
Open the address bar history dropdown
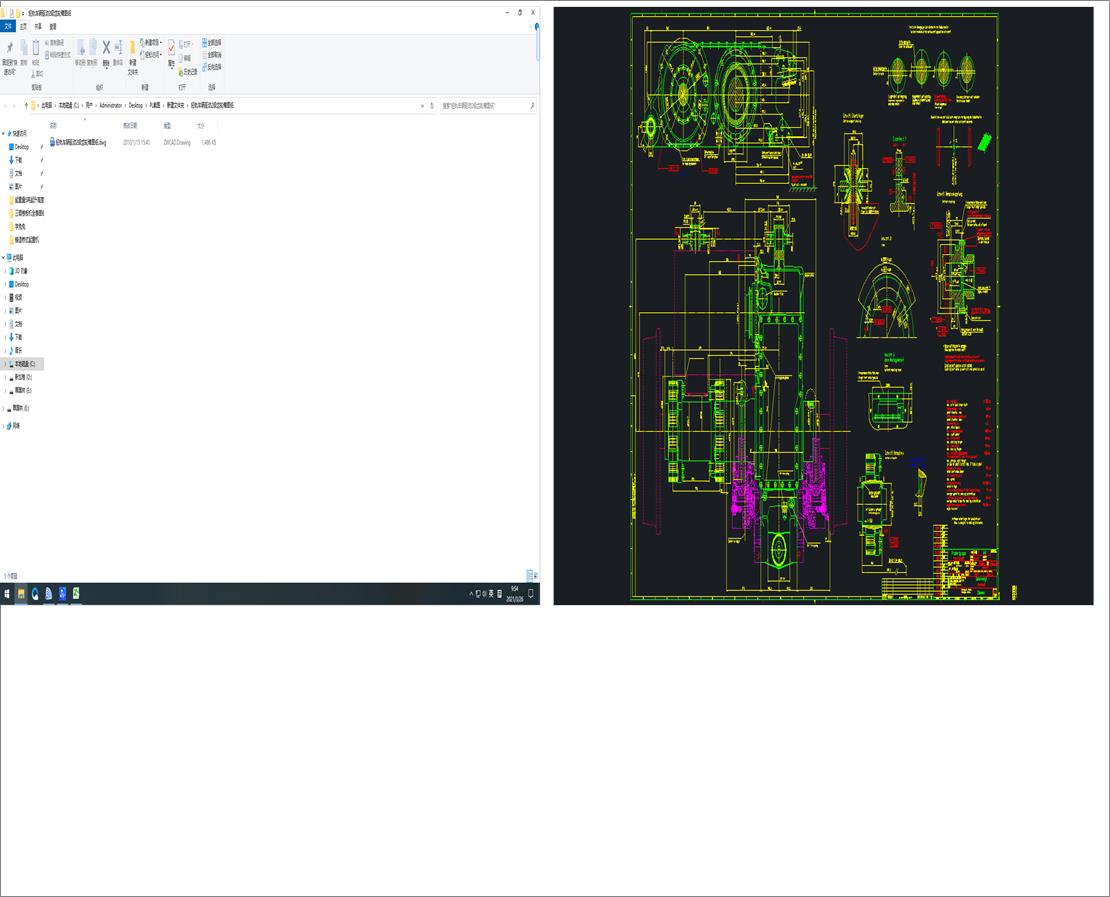coord(423,105)
